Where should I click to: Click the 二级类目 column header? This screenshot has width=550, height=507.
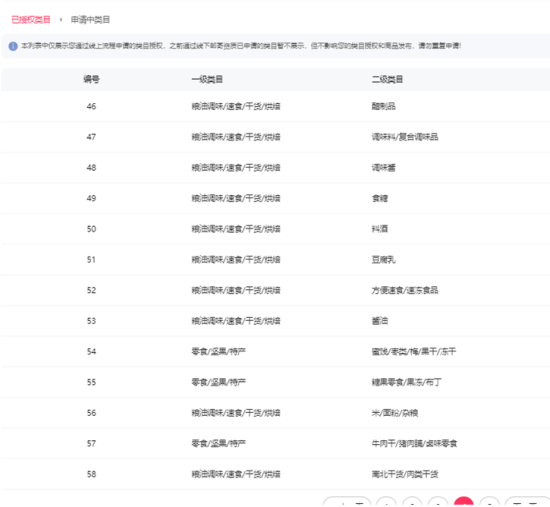387,79
